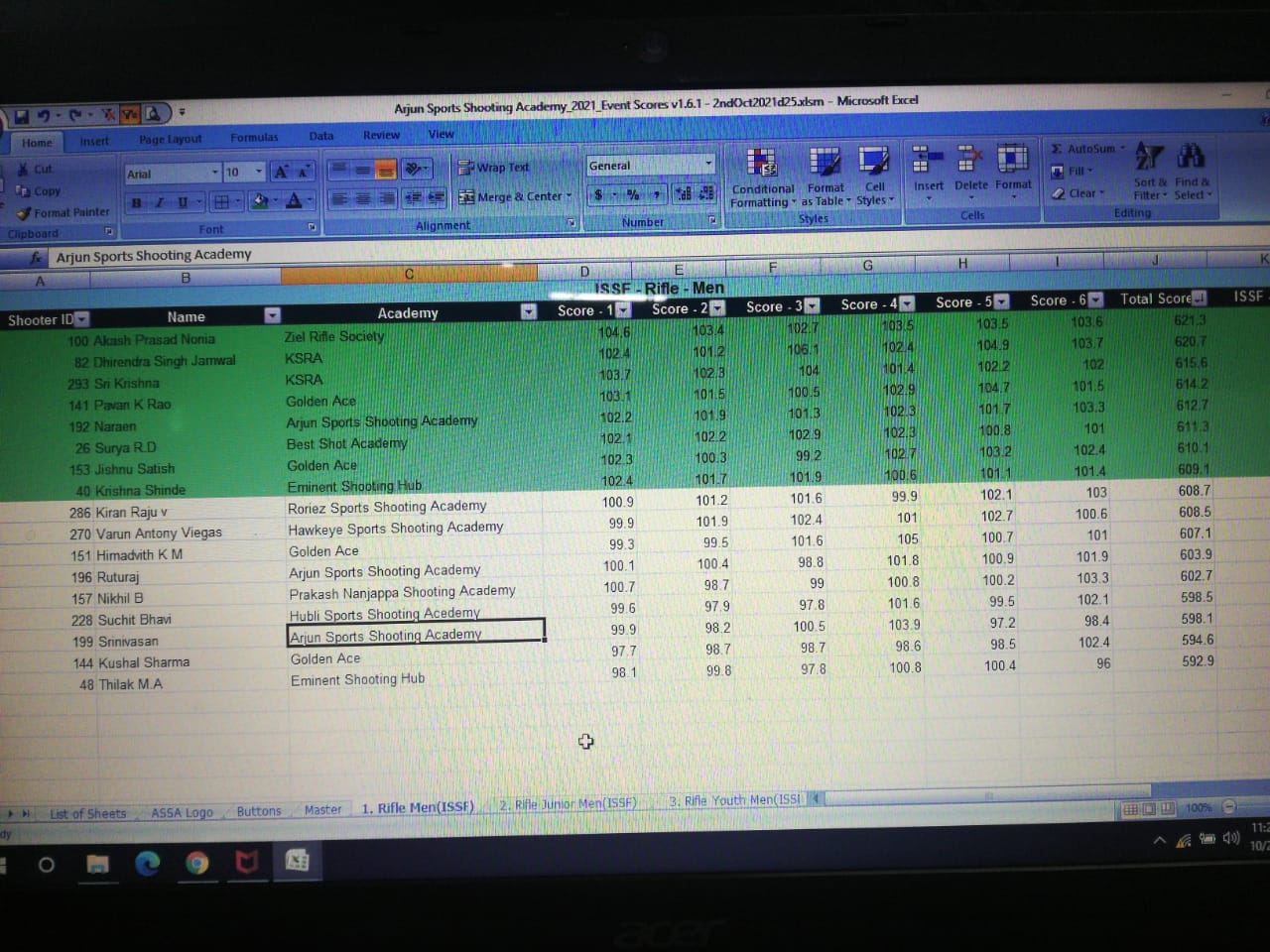Cut the selected cells
This screenshot has height=952, width=1270.
point(36,170)
